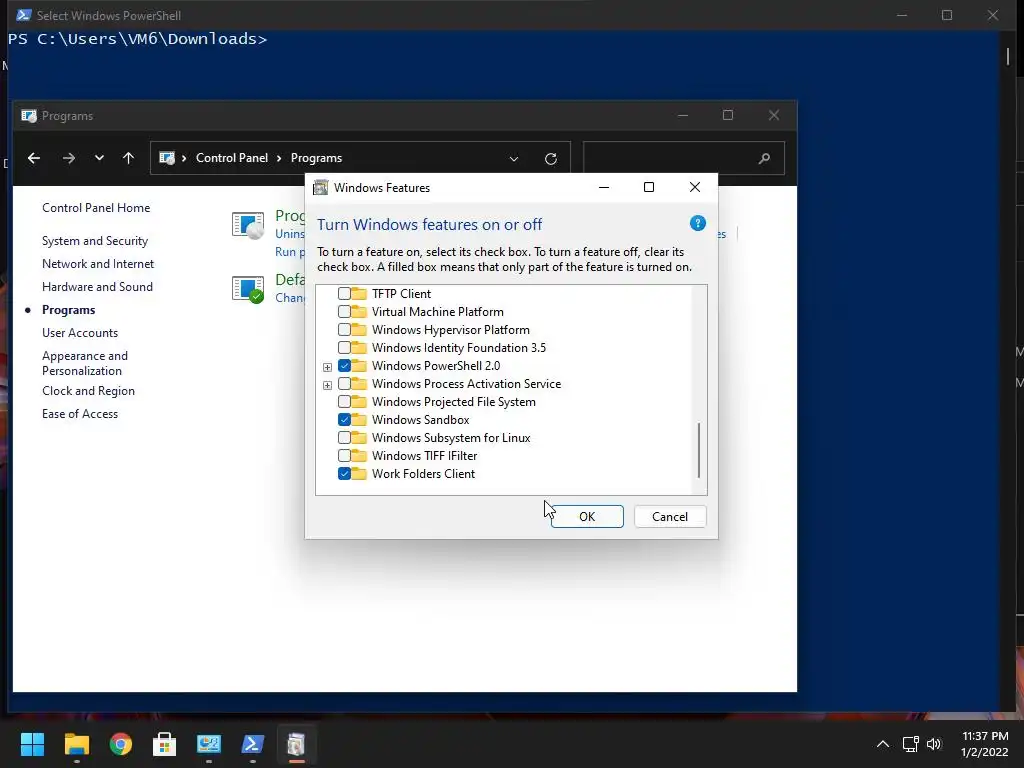Go forward in Programs window
The height and width of the screenshot is (768, 1024).
(69, 158)
